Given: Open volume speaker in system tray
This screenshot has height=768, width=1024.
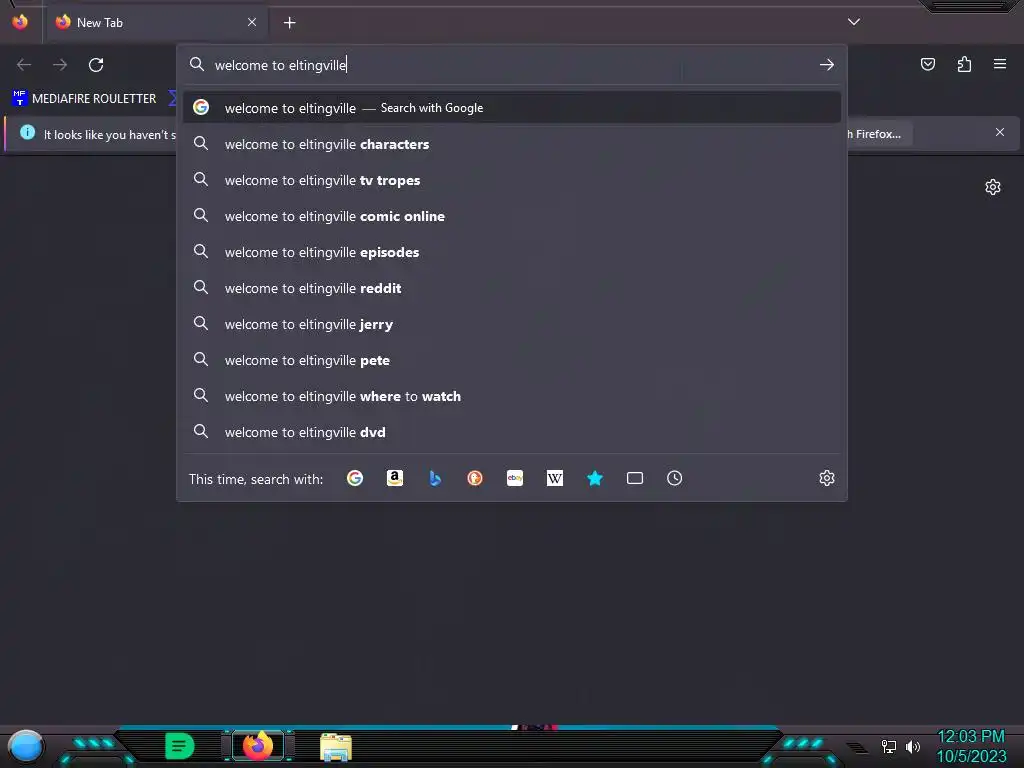Looking at the screenshot, I should click(913, 746).
